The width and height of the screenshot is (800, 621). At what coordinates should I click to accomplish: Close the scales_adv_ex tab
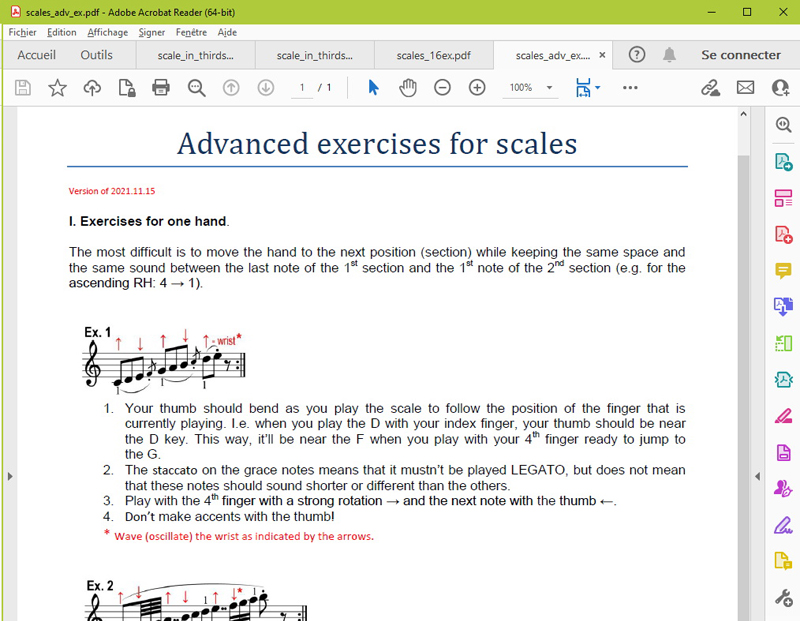coord(601,55)
